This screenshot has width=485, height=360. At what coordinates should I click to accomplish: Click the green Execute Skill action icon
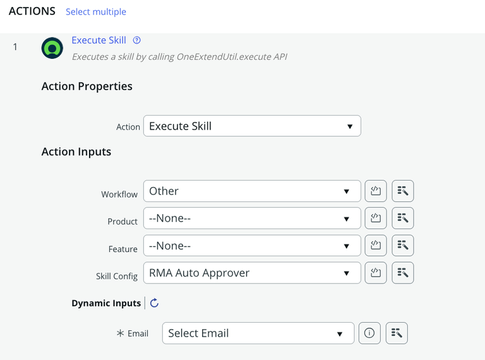(x=52, y=48)
